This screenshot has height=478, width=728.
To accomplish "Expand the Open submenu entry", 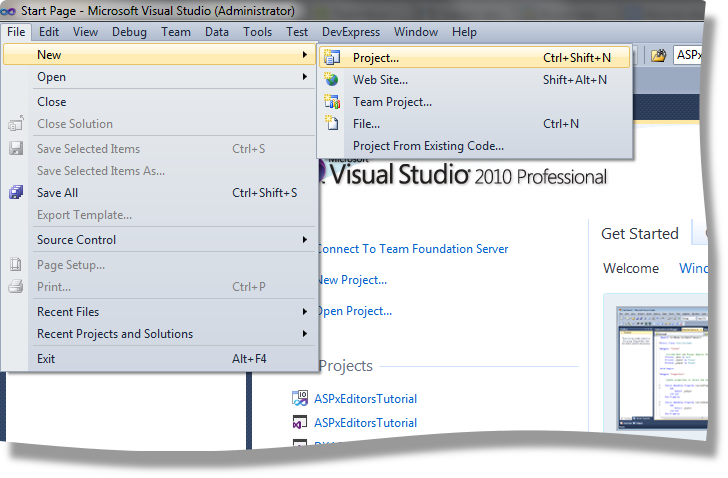I will point(159,77).
